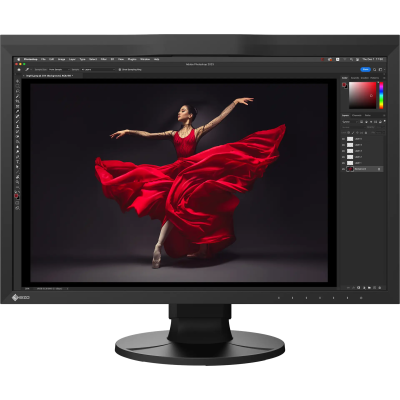400x400 pixels.
Task: Click the foreground swatch in Color panel
Action: click(344, 85)
